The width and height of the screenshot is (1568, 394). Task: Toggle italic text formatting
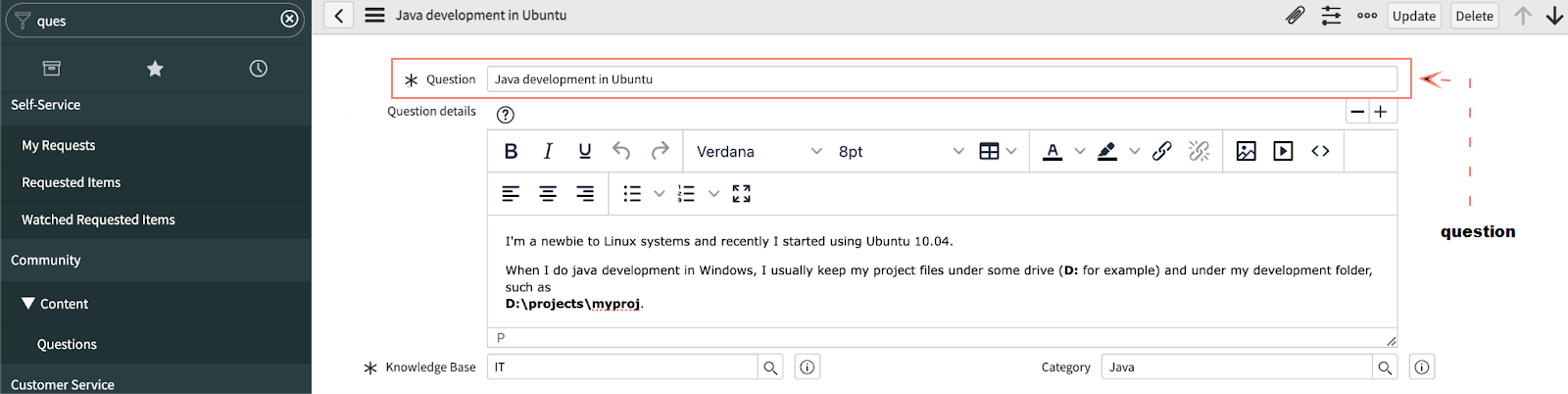(548, 151)
